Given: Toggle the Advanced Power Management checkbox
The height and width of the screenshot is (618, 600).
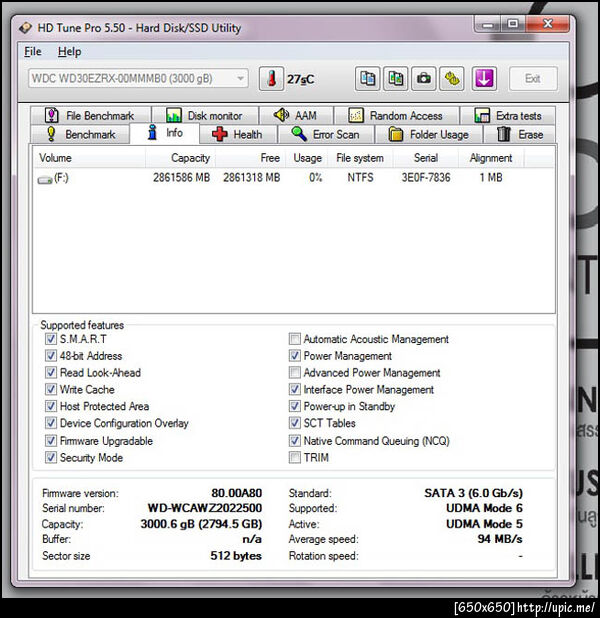Looking at the screenshot, I should pos(294,373).
